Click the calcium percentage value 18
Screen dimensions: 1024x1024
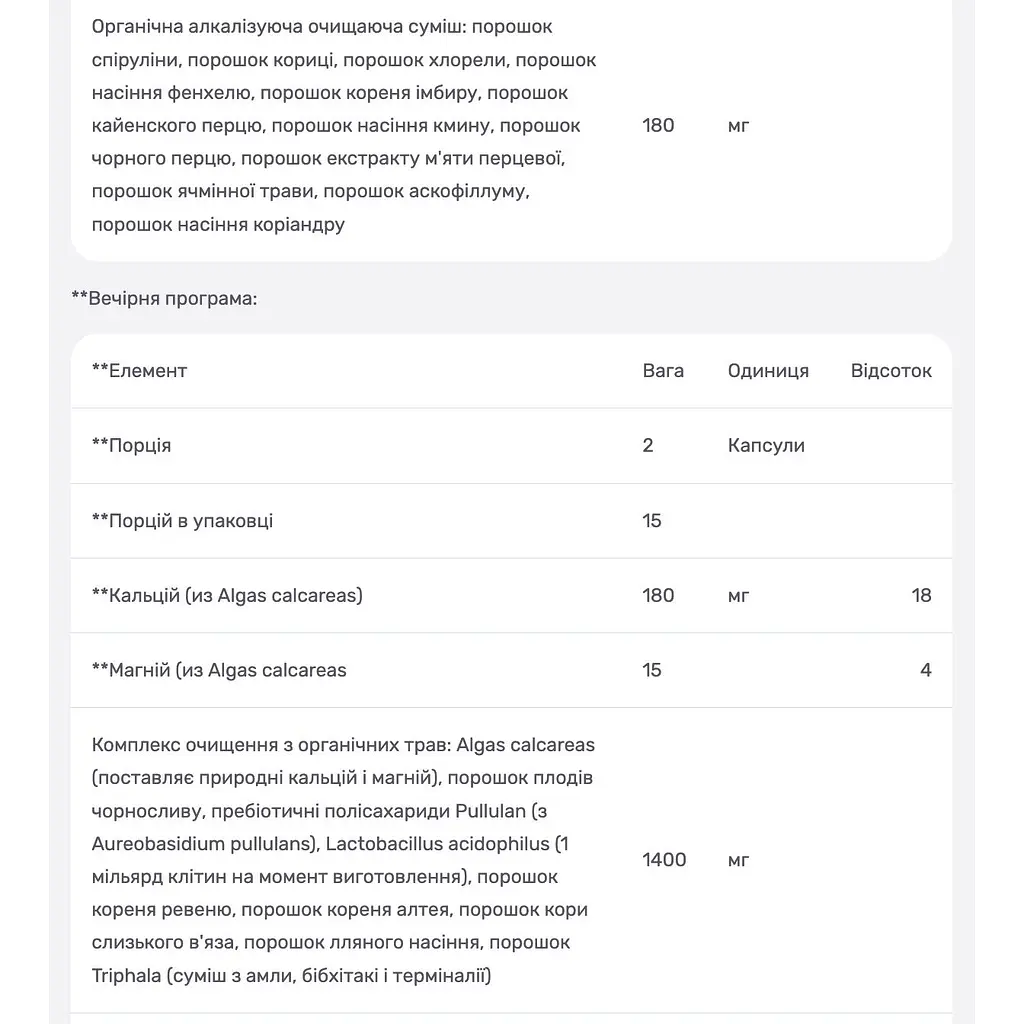coord(921,596)
